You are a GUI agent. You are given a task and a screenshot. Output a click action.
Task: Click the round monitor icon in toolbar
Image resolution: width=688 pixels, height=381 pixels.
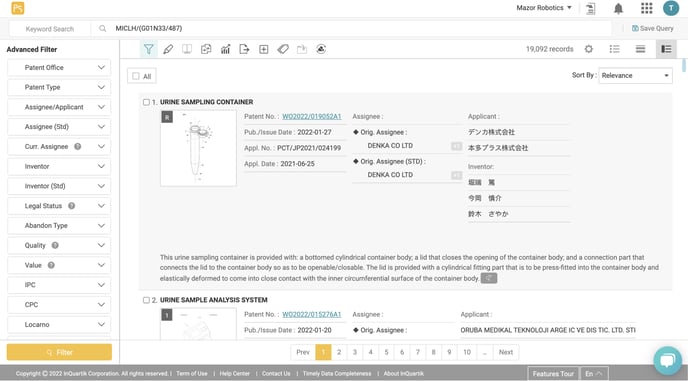pos(321,49)
